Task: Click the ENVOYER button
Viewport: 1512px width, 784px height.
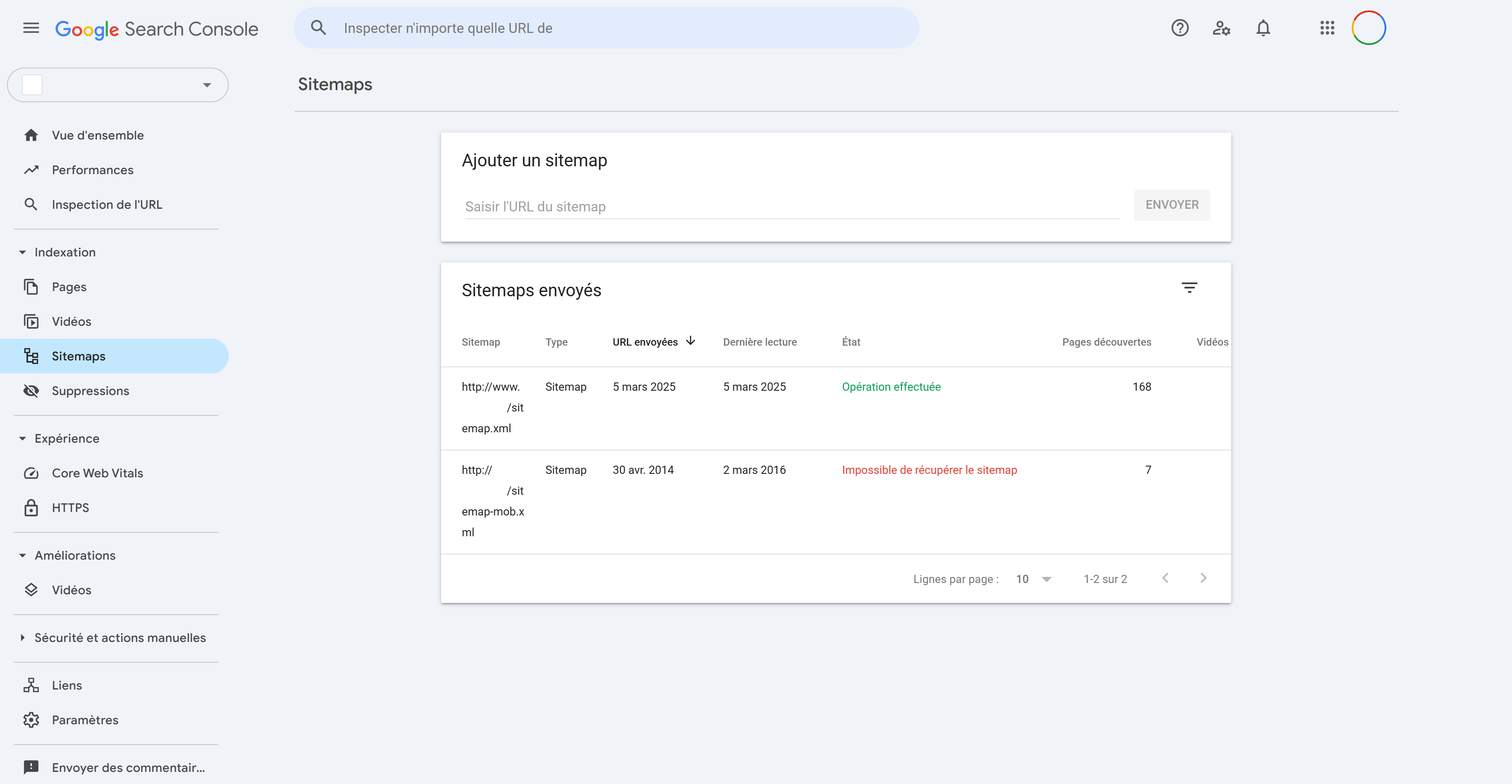Action: (x=1171, y=205)
